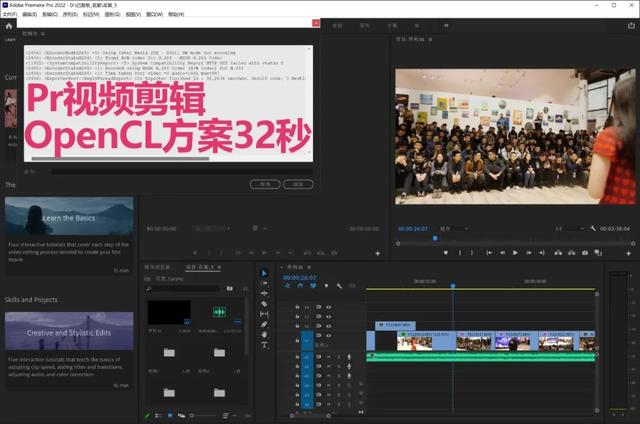Open the 剪辑(C) menu
640x424 pixels.
50,14
